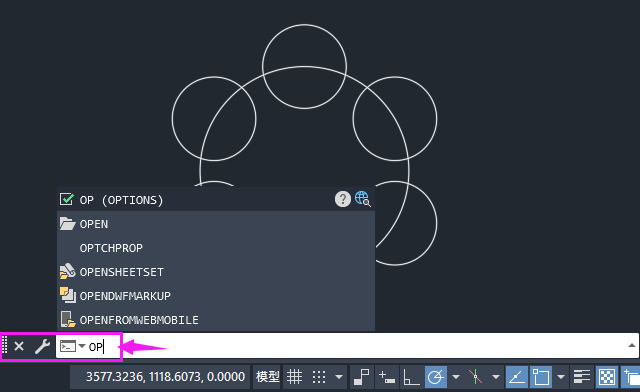Click into the command line input
This screenshot has width=640, height=392.
[x=347, y=346]
